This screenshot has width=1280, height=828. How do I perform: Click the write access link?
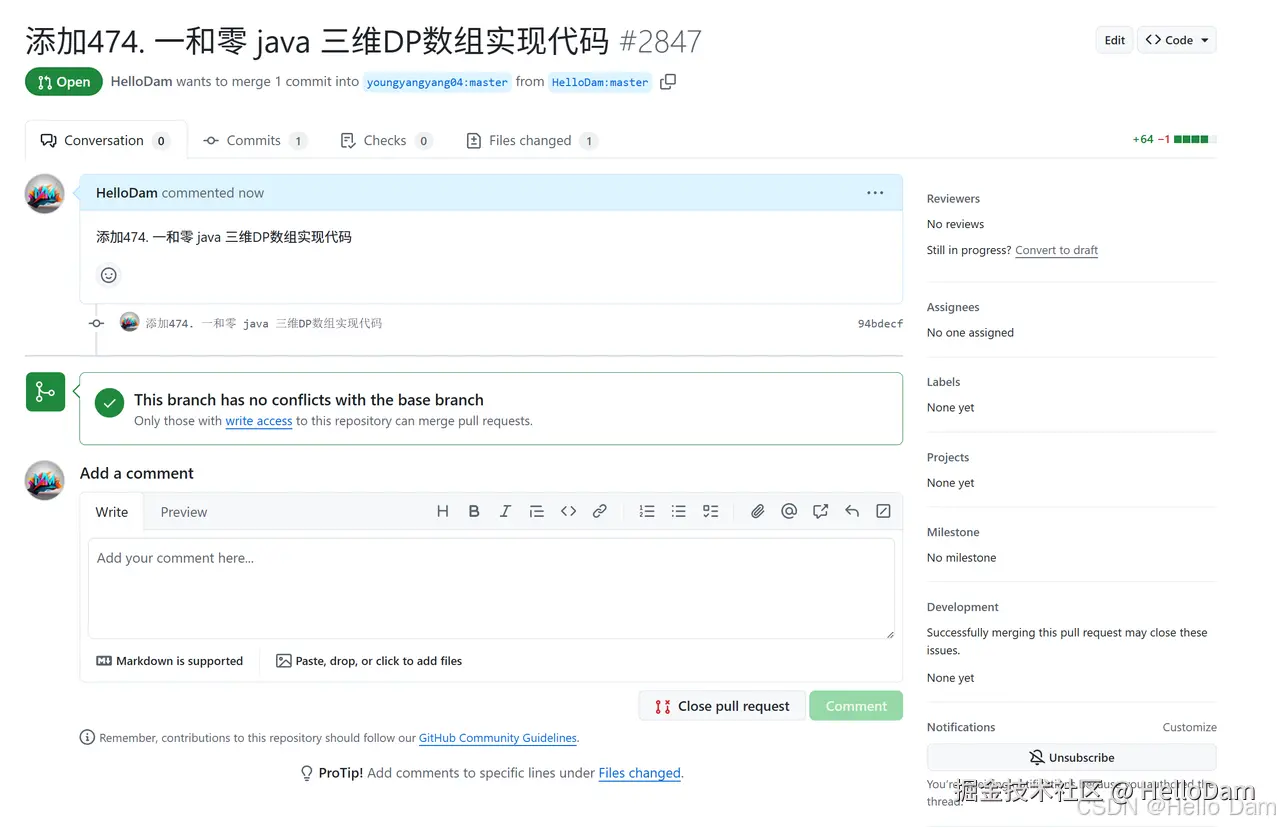[x=259, y=421]
